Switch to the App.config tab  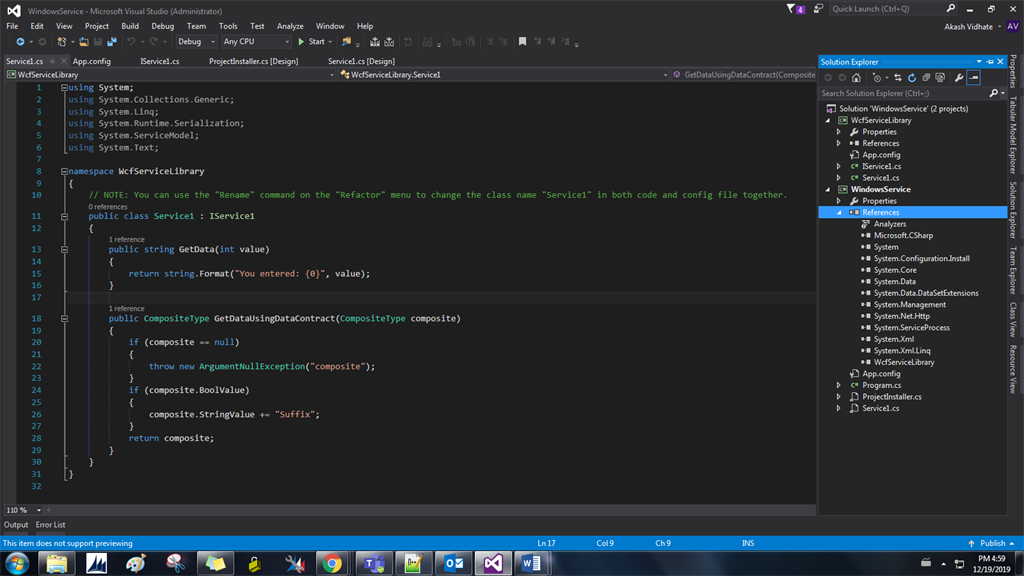(90, 60)
